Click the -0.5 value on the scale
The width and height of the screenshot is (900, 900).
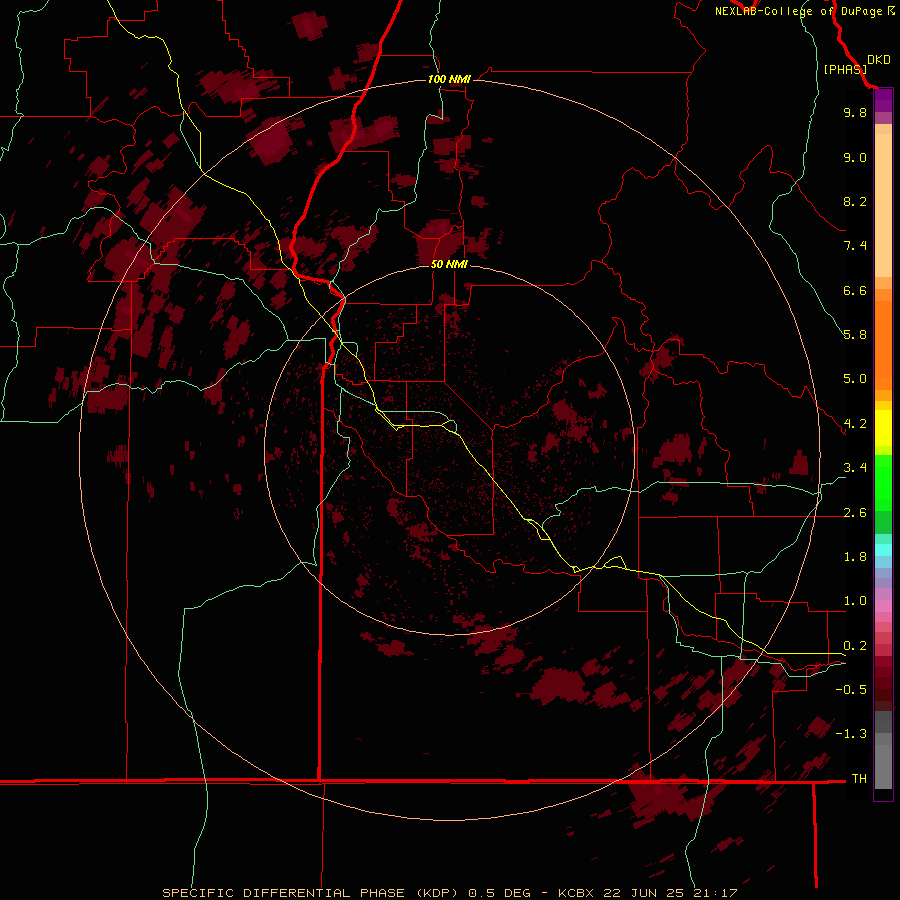coord(851,690)
